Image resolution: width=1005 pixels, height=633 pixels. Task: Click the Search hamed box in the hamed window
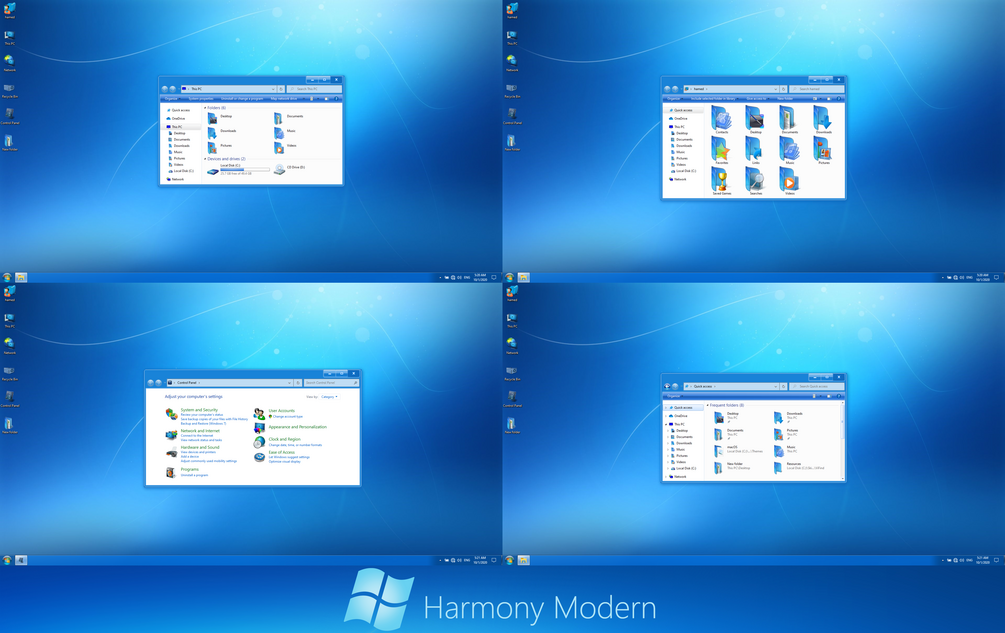(x=817, y=89)
